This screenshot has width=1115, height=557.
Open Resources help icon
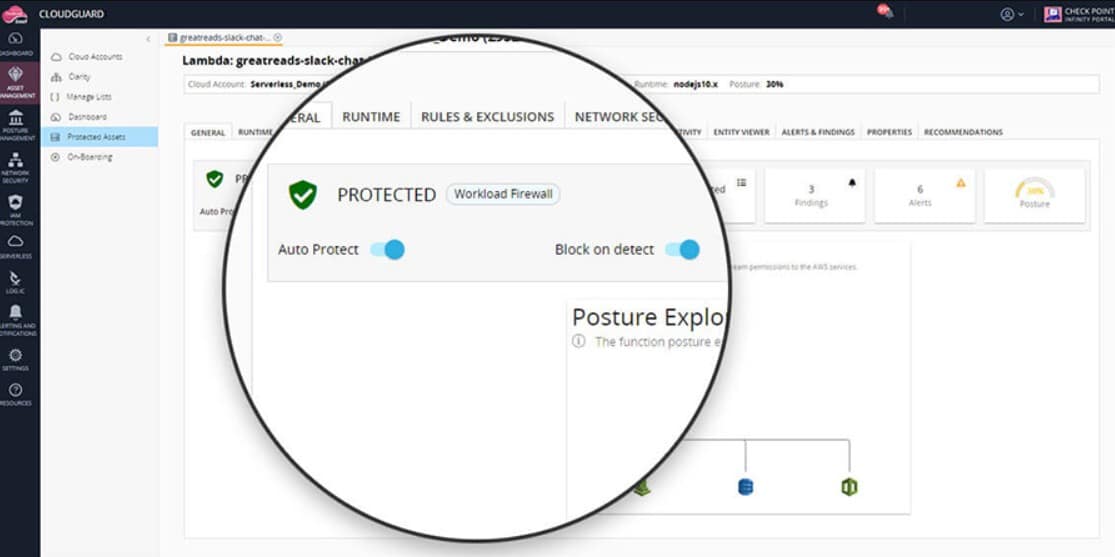[x=15, y=394]
